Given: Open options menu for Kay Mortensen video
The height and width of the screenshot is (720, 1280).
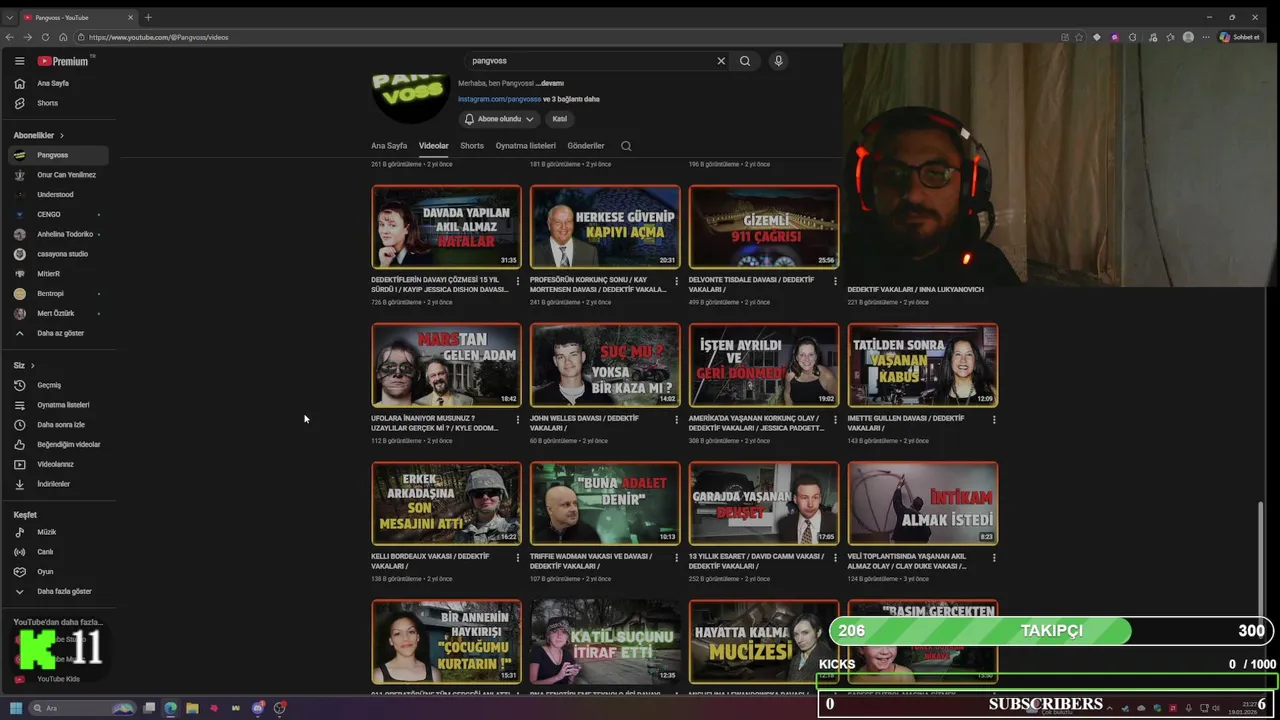Looking at the screenshot, I should point(676,282).
